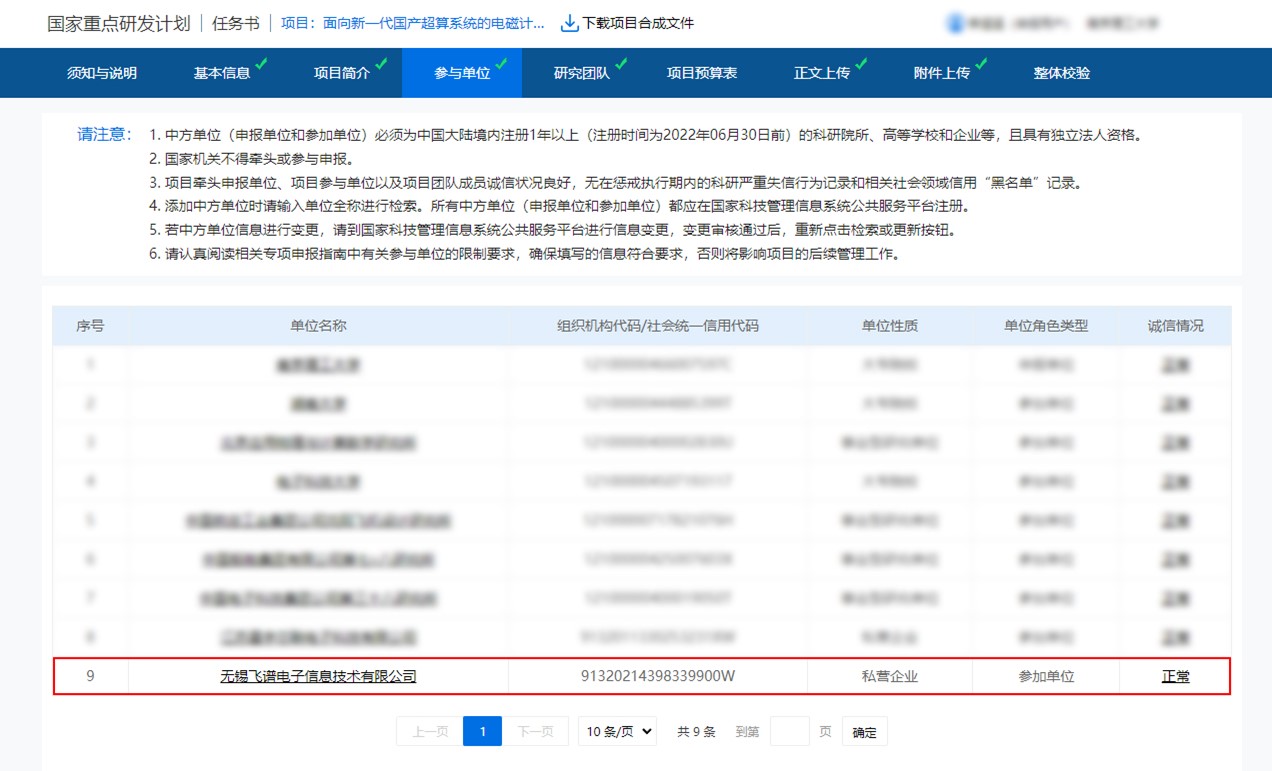Click the 正常 credit status in row 9
Image resolution: width=1272 pixels, height=771 pixels.
[1176, 676]
